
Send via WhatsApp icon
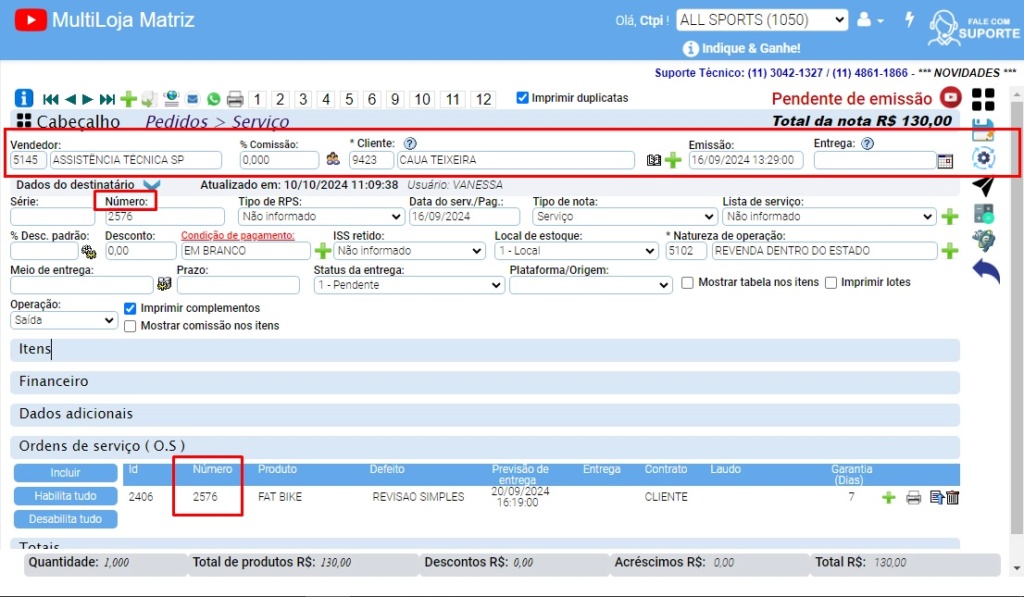coord(214,99)
